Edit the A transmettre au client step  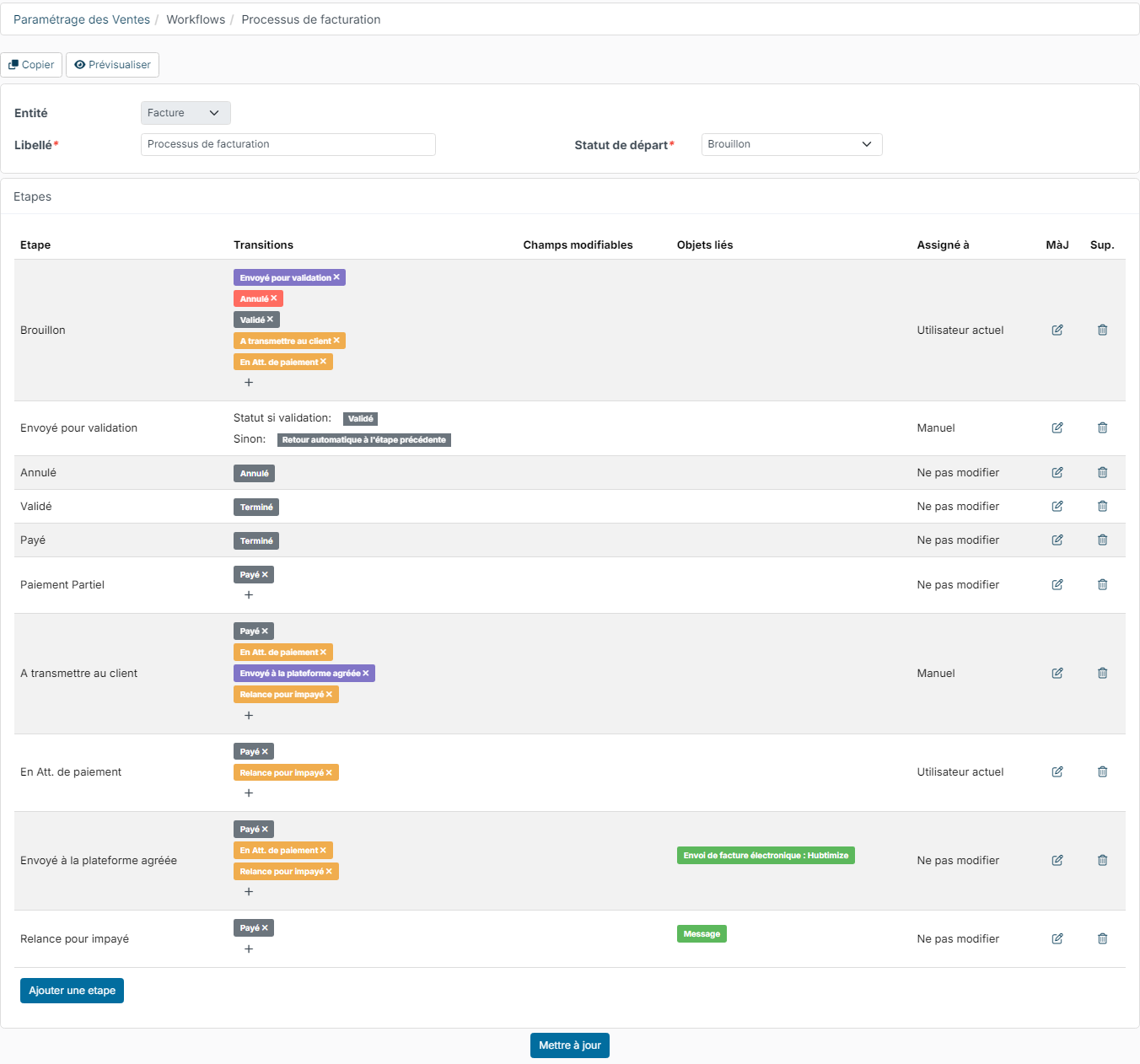[x=1057, y=674]
